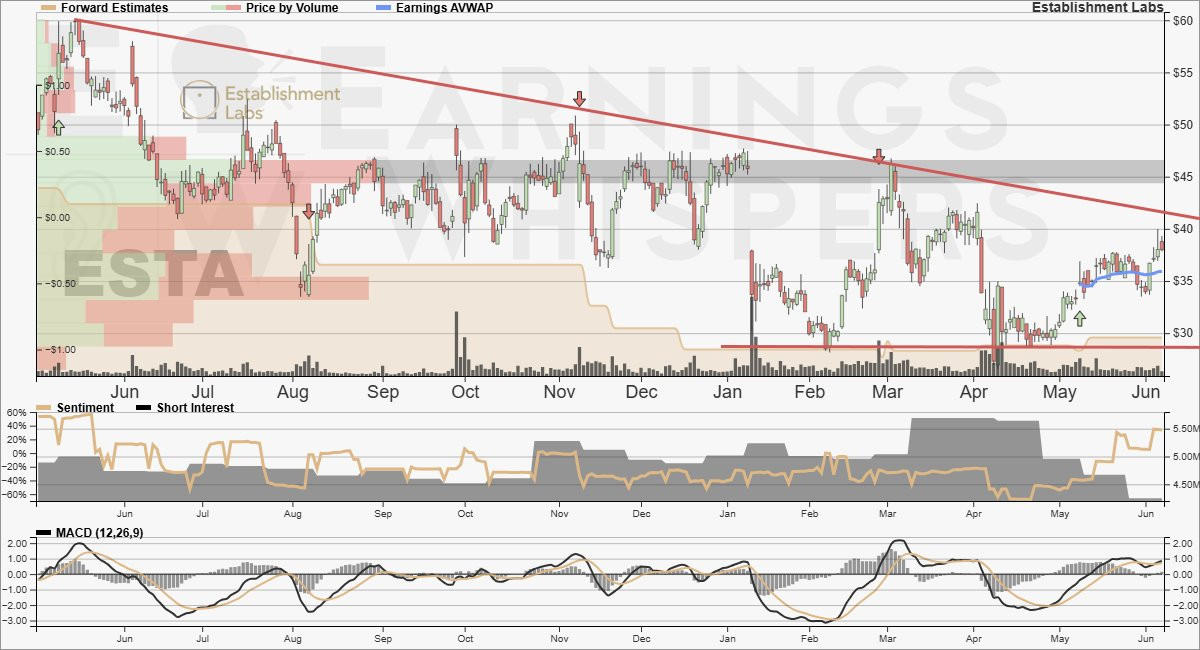Select the Forward Estimates legend label
The height and width of the screenshot is (650, 1200).
(114, 7)
